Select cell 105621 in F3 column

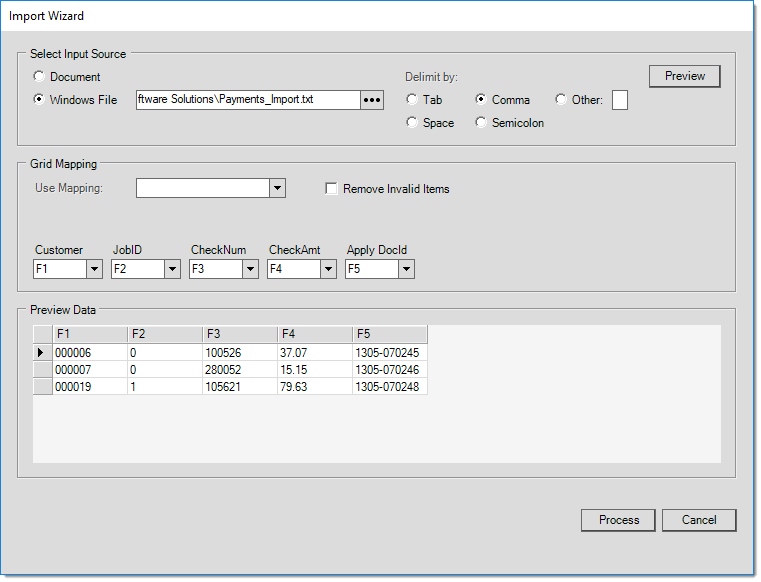pos(240,386)
